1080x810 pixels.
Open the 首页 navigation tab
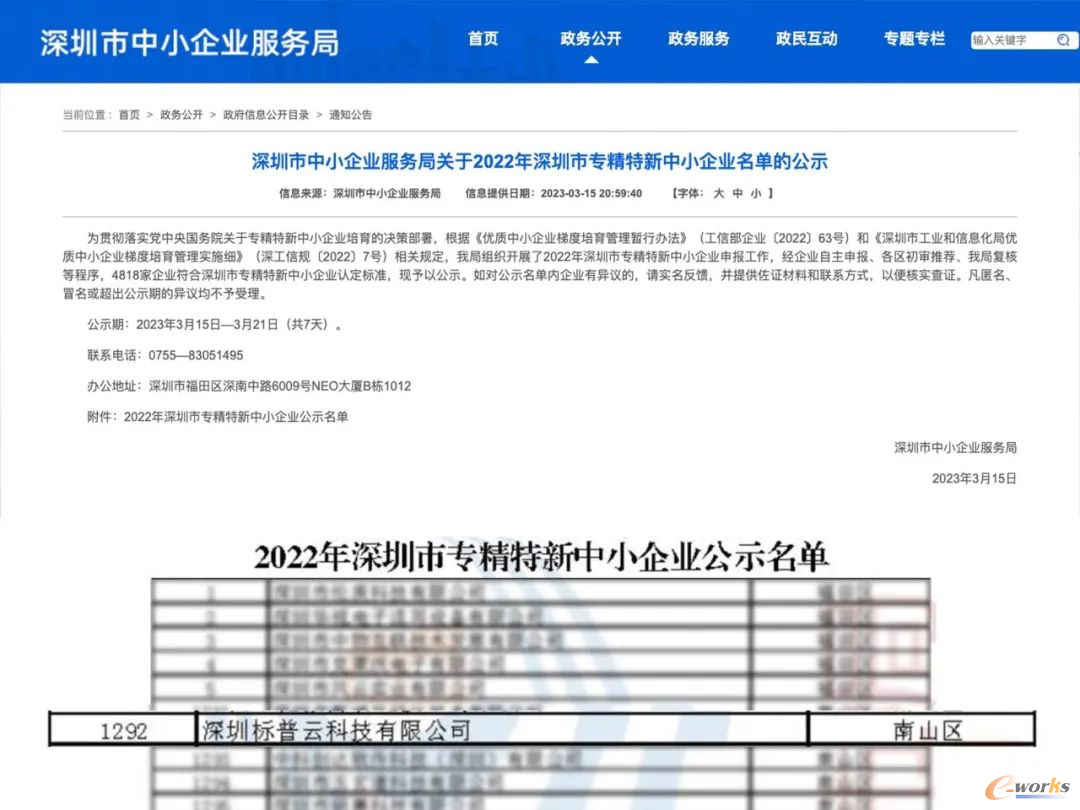(483, 39)
